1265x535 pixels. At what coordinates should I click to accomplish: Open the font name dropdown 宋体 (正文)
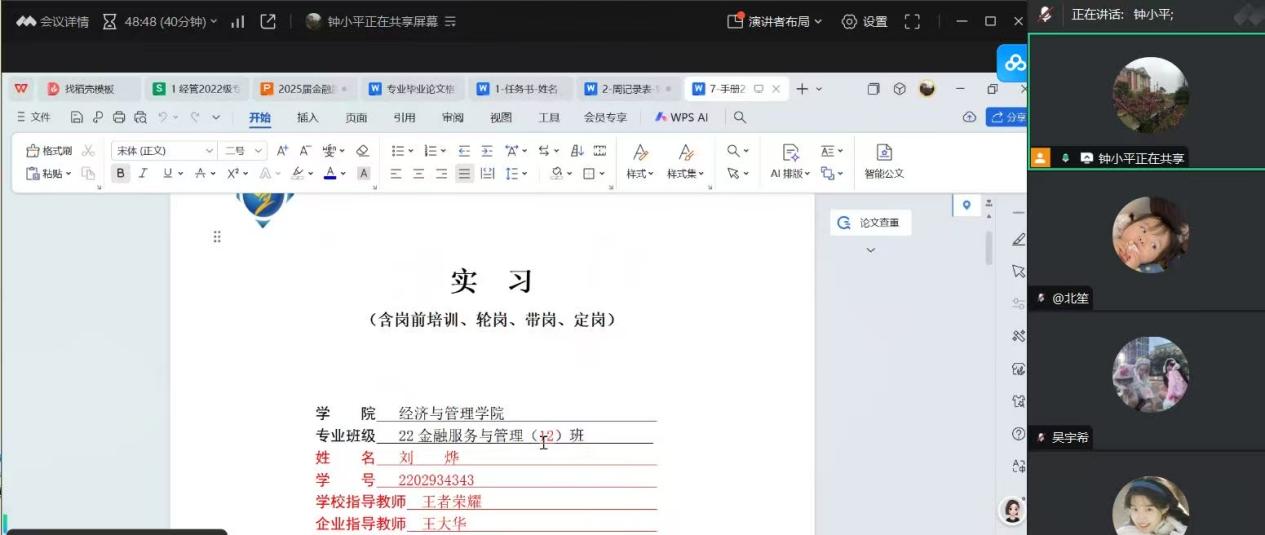coord(163,151)
